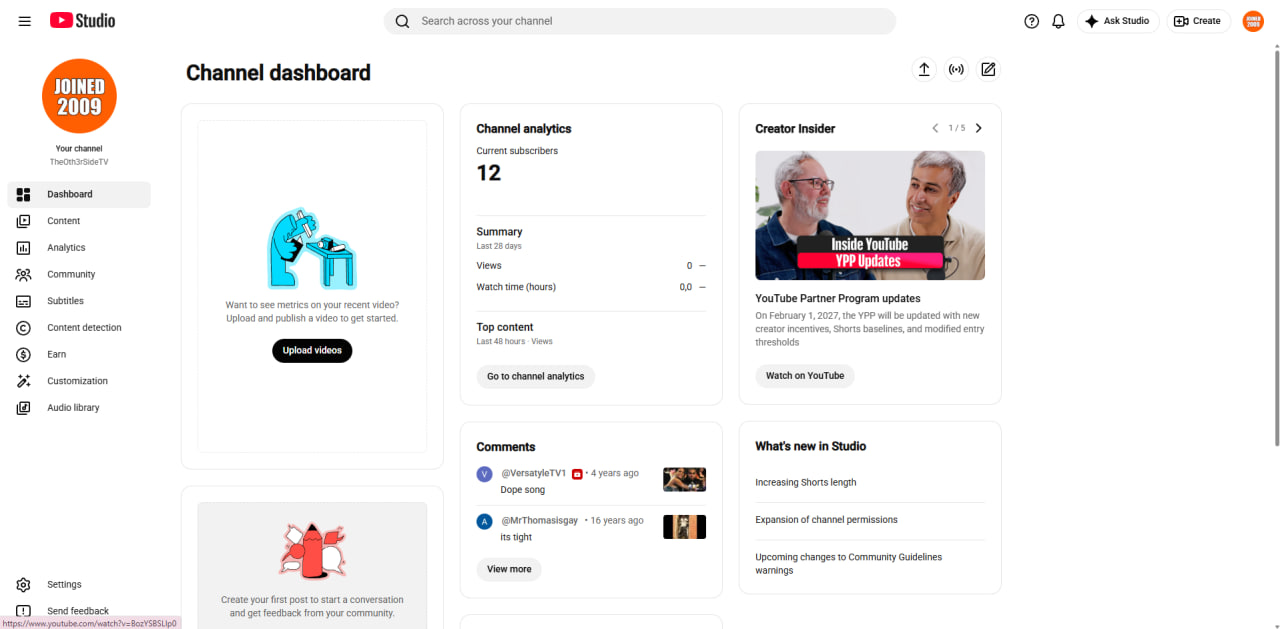Image resolution: width=1280 pixels, height=629 pixels.
Task: Open the Inside YouTube YPP Updates thumbnail
Action: 870,215
